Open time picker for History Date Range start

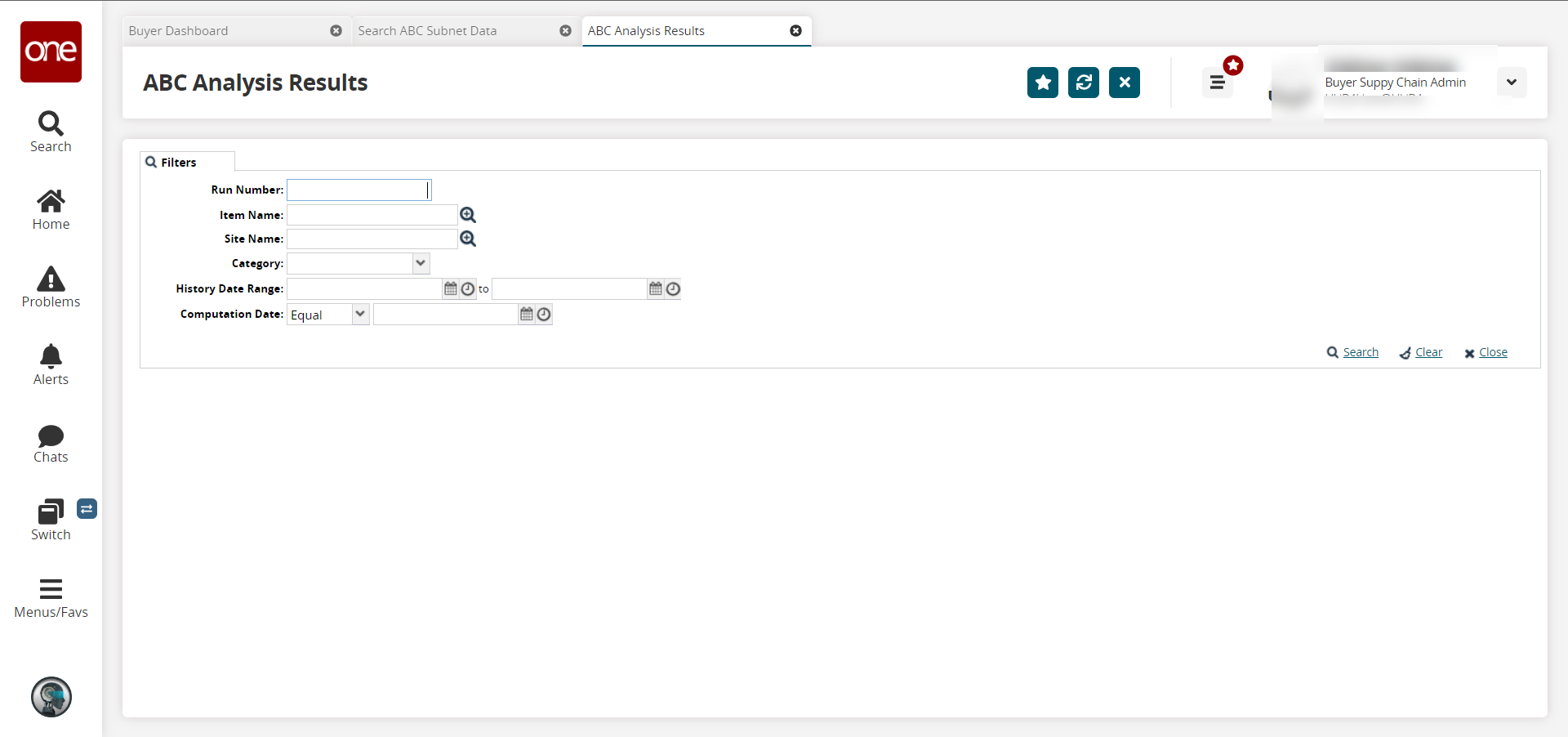468,288
